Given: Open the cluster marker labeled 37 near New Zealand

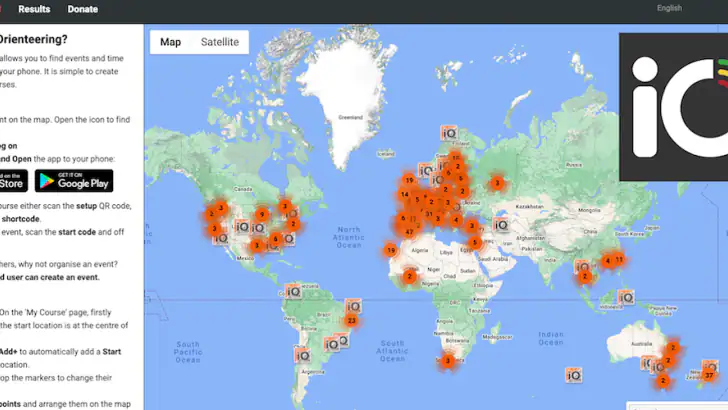Looking at the screenshot, I should (x=708, y=375).
